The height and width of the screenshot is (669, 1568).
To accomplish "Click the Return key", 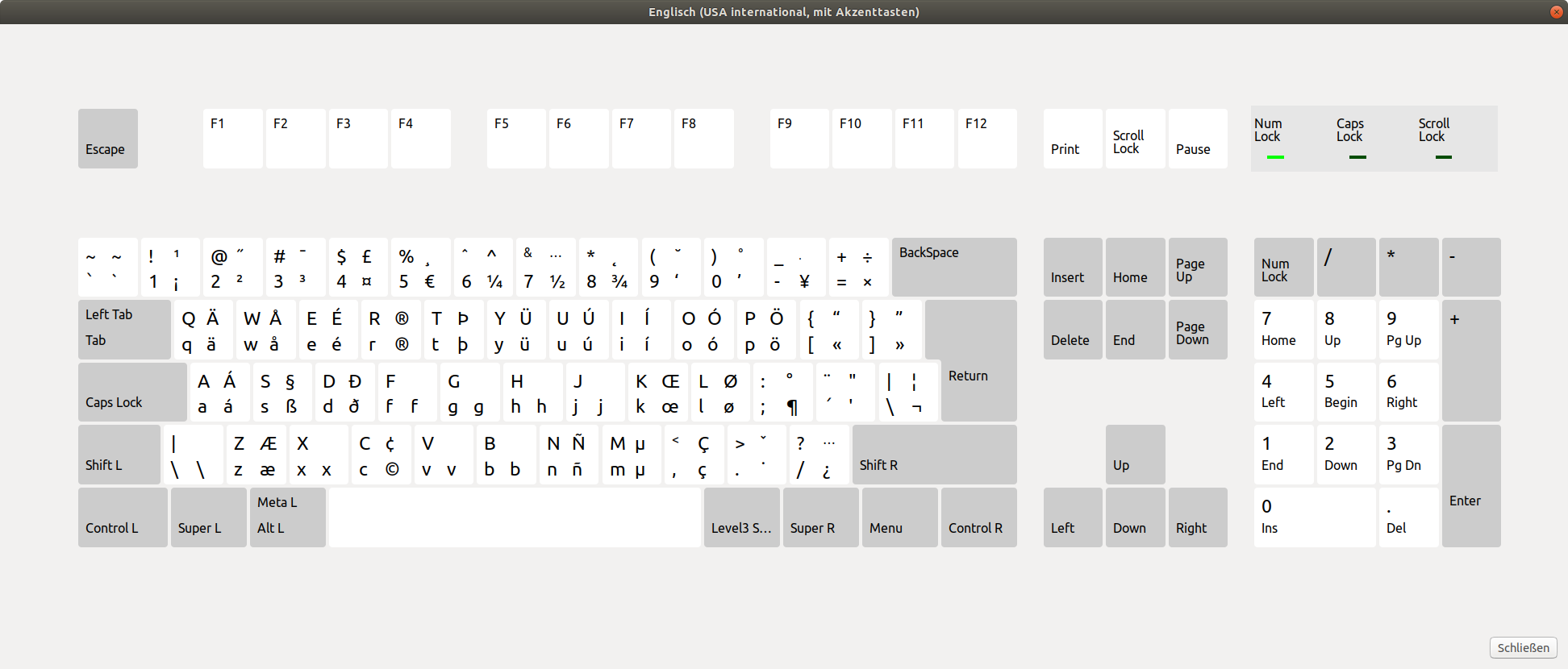I will tap(978, 360).
